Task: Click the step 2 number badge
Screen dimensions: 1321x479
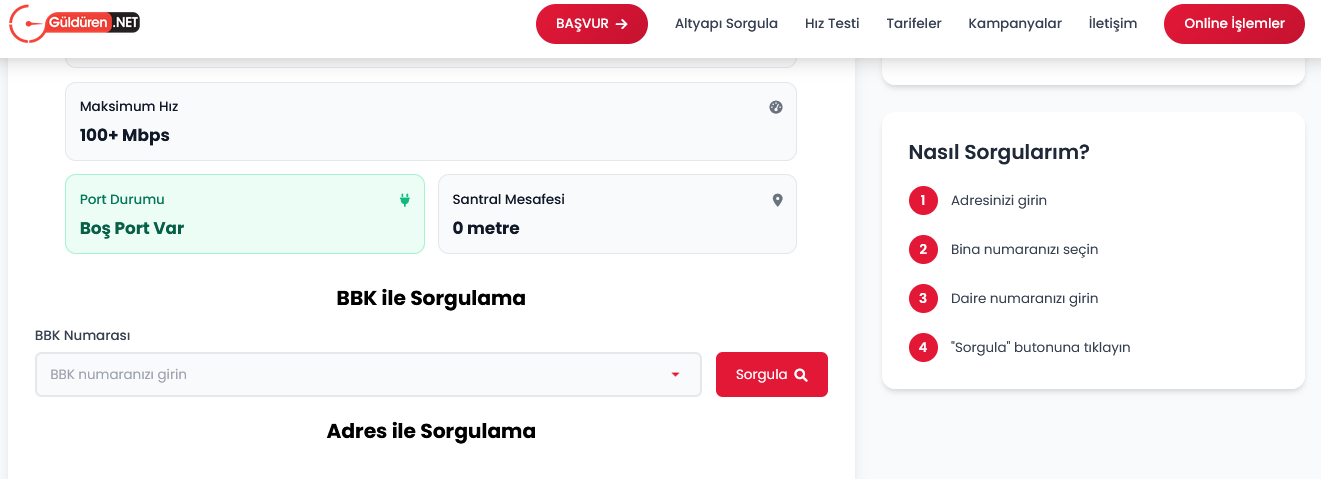Action: [x=923, y=249]
